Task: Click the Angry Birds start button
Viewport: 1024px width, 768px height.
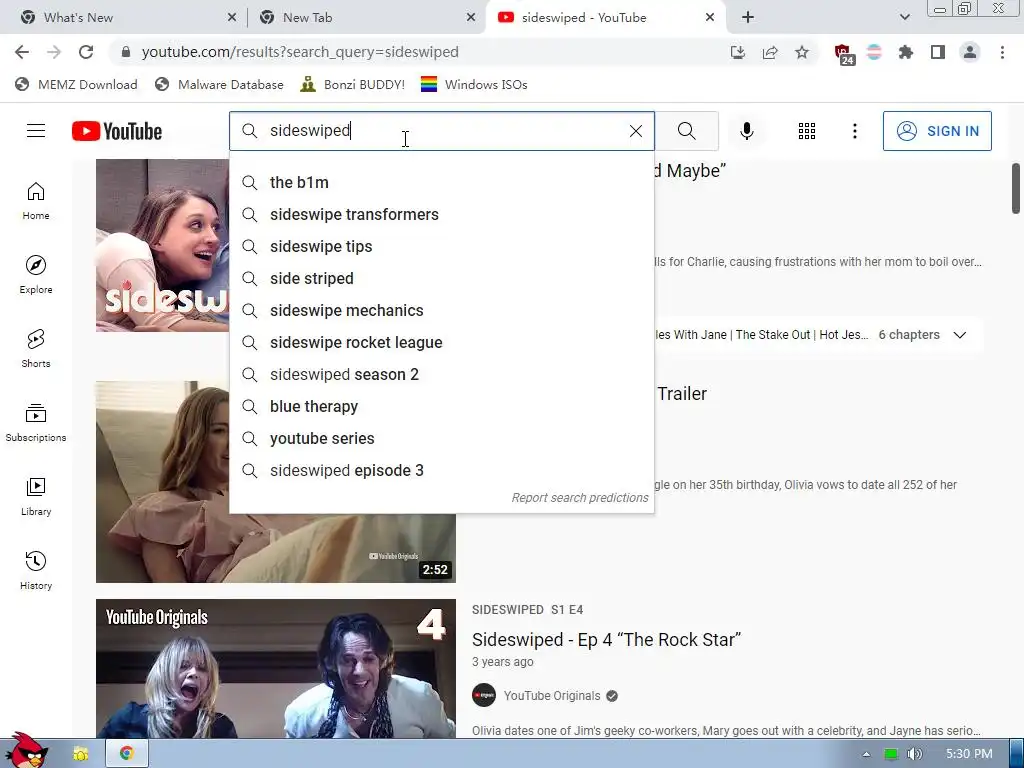Action: coord(25,750)
